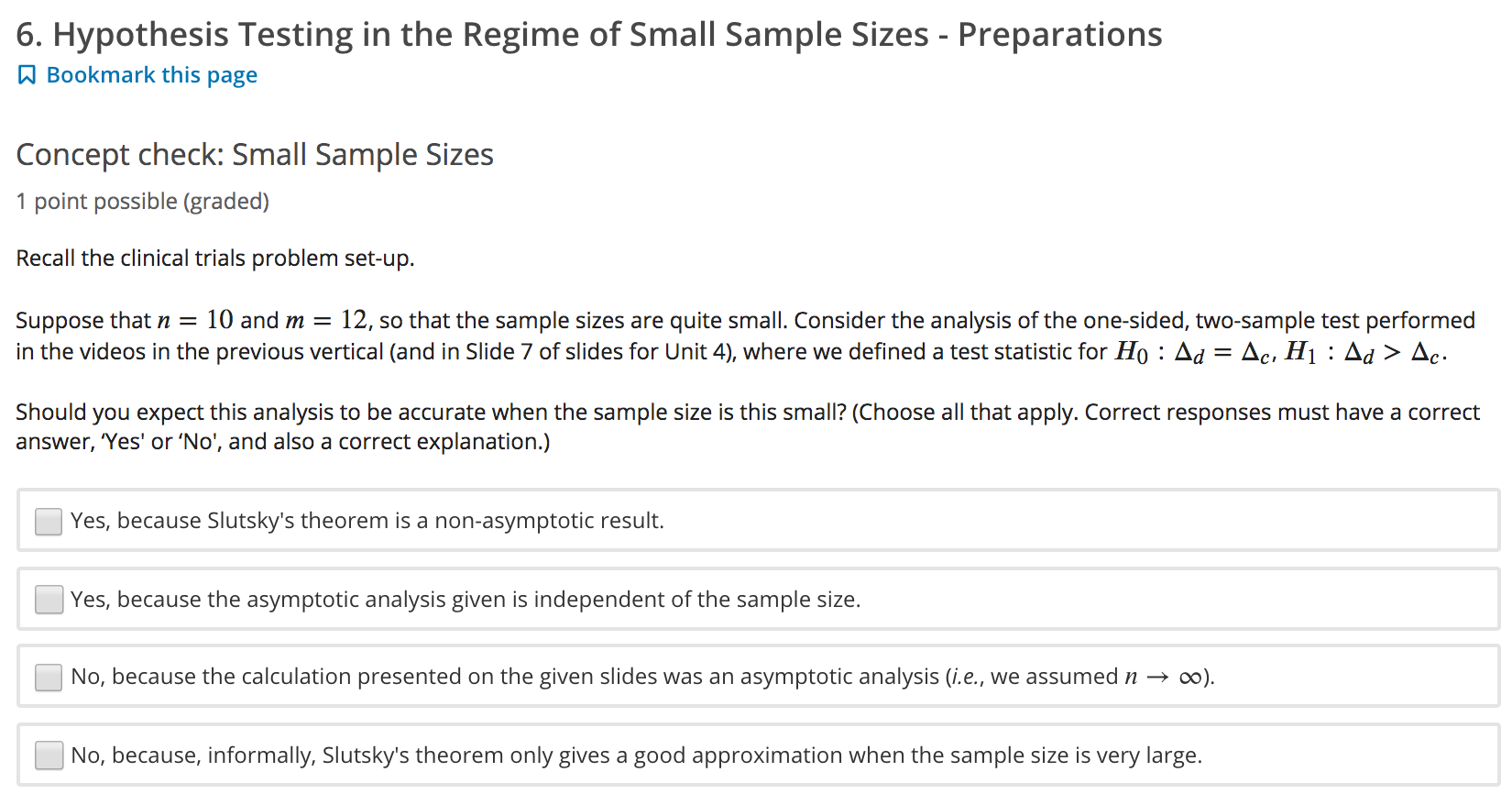This screenshot has height=805, width=1512.
Task: Click the Concept check section heading
Action: [x=254, y=154]
